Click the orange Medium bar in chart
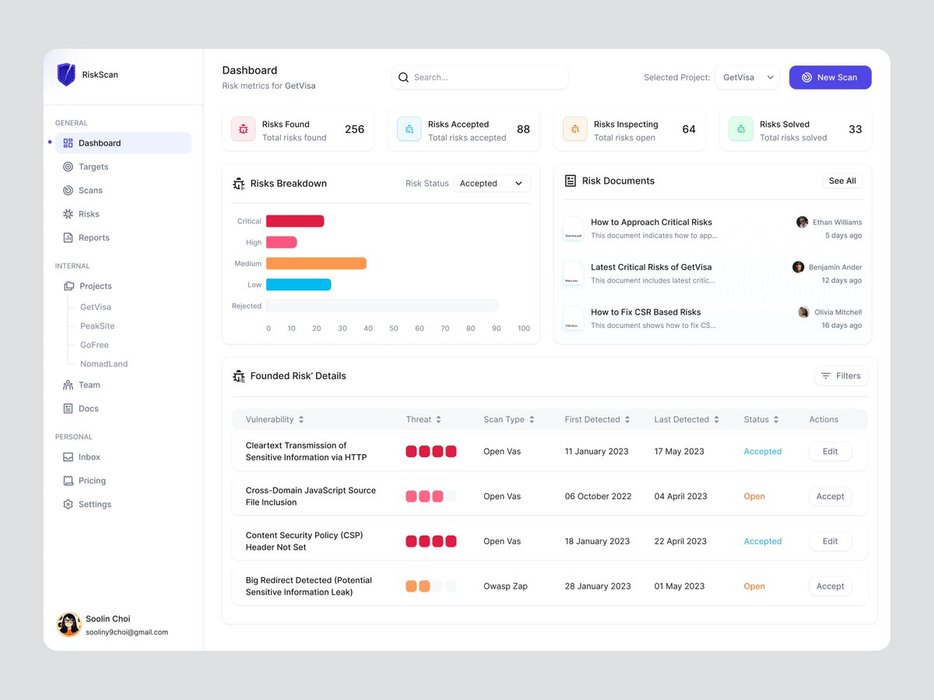This screenshot has width=934, height=700. pyautogui.click(x=316, y=264)
